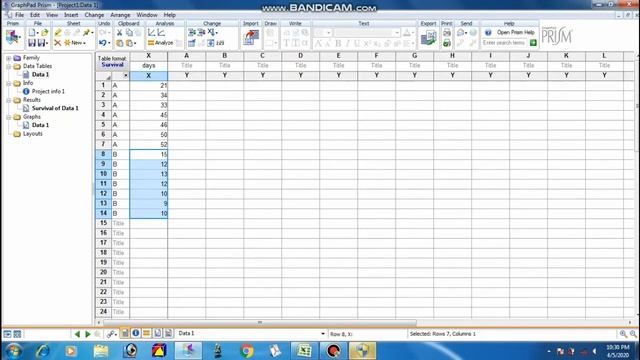Zoom in using the magnifier icon
This screenshot has height=360, width=640.
coord(623,334)
